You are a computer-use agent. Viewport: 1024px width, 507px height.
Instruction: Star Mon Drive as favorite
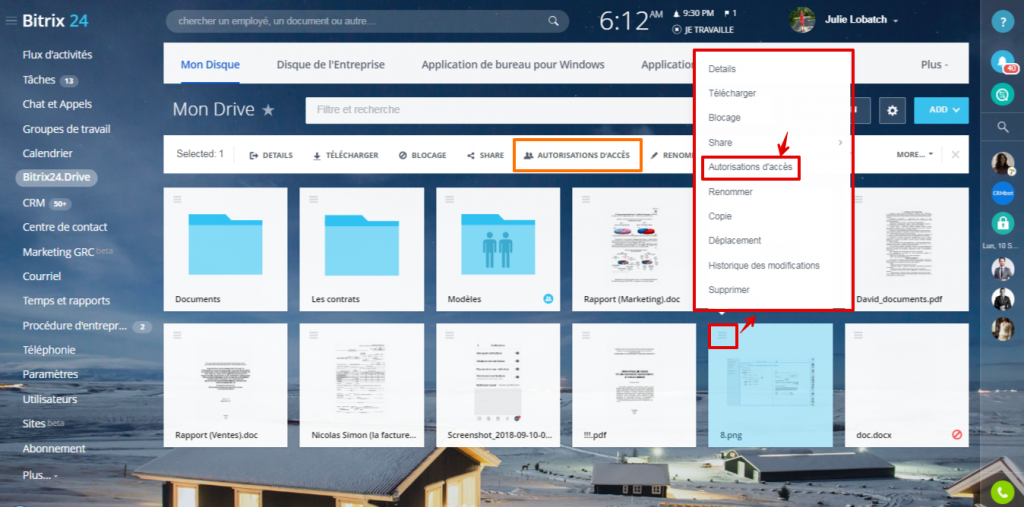tap(268, 110)
